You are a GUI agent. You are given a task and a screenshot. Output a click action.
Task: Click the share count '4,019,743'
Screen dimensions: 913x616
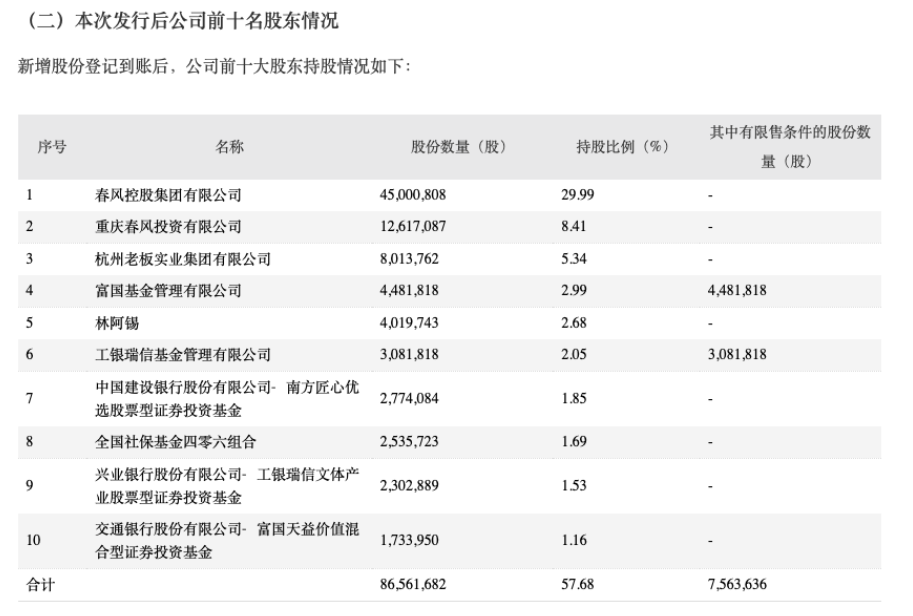[409, 323]
